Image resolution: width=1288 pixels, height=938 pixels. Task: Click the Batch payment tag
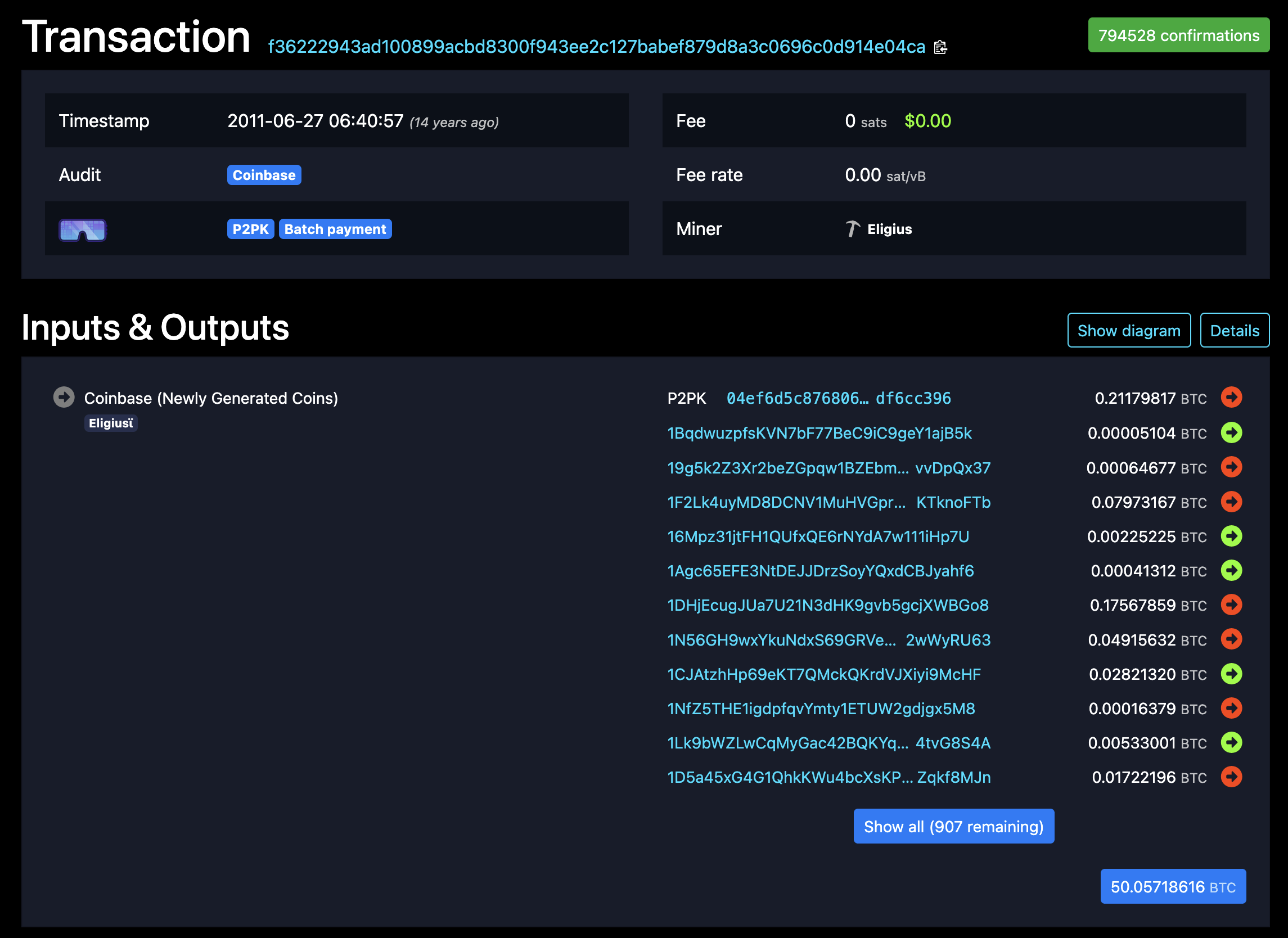(335, 229)
